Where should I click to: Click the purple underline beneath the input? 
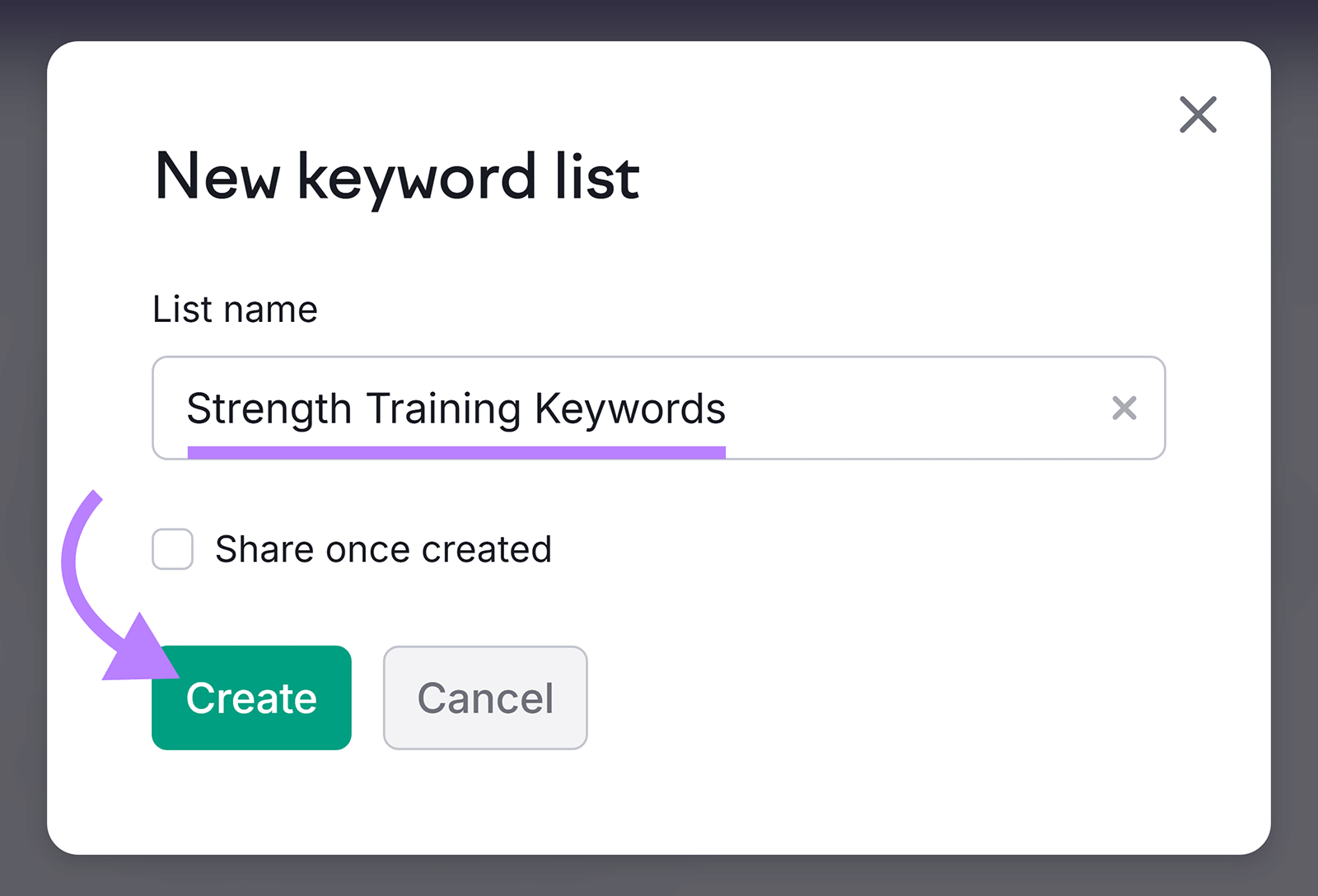(458, 450)
